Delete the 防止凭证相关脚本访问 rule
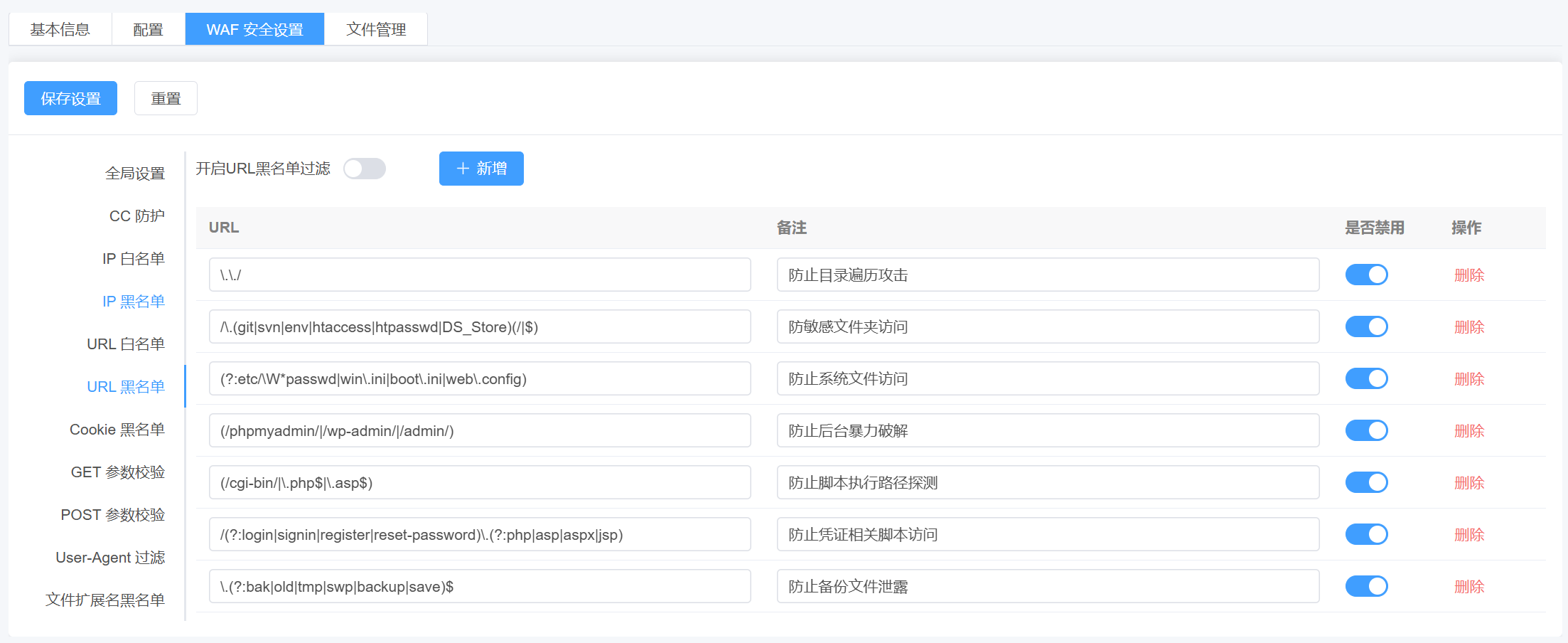1568x643 pixels. tap(1469, 535)
